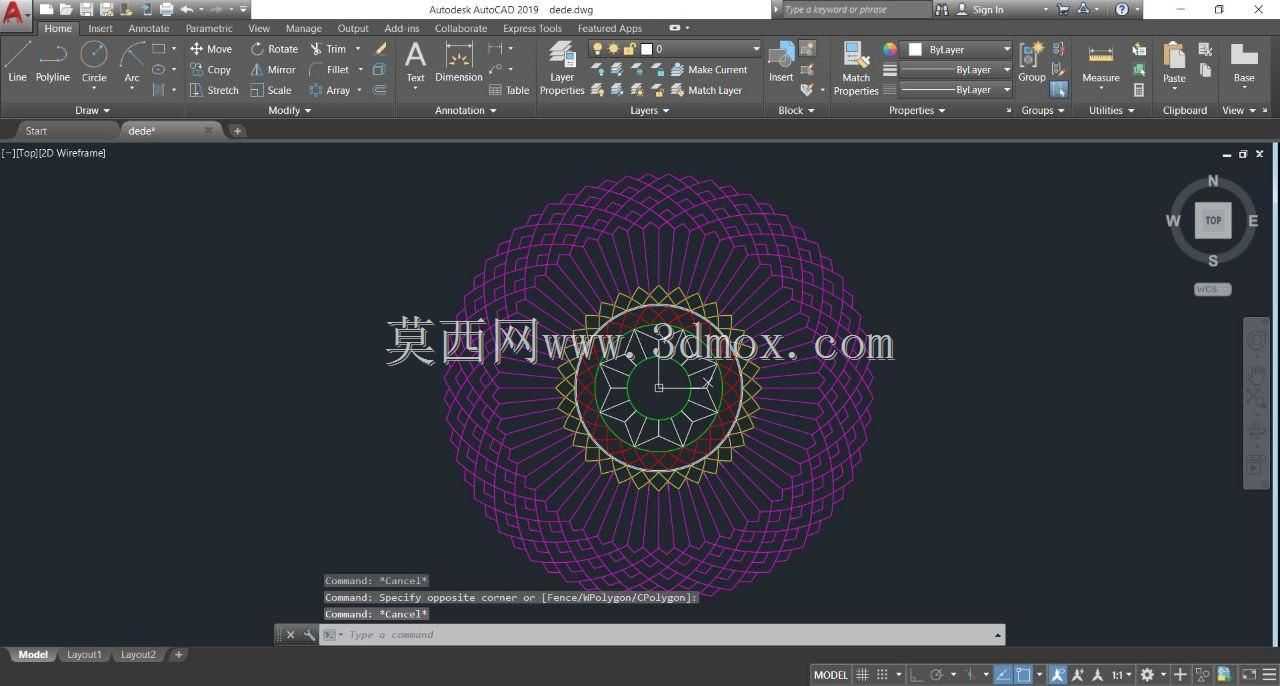Expand the Layers panel
The height and width of the screenshot is (686, 1280).
649,110
